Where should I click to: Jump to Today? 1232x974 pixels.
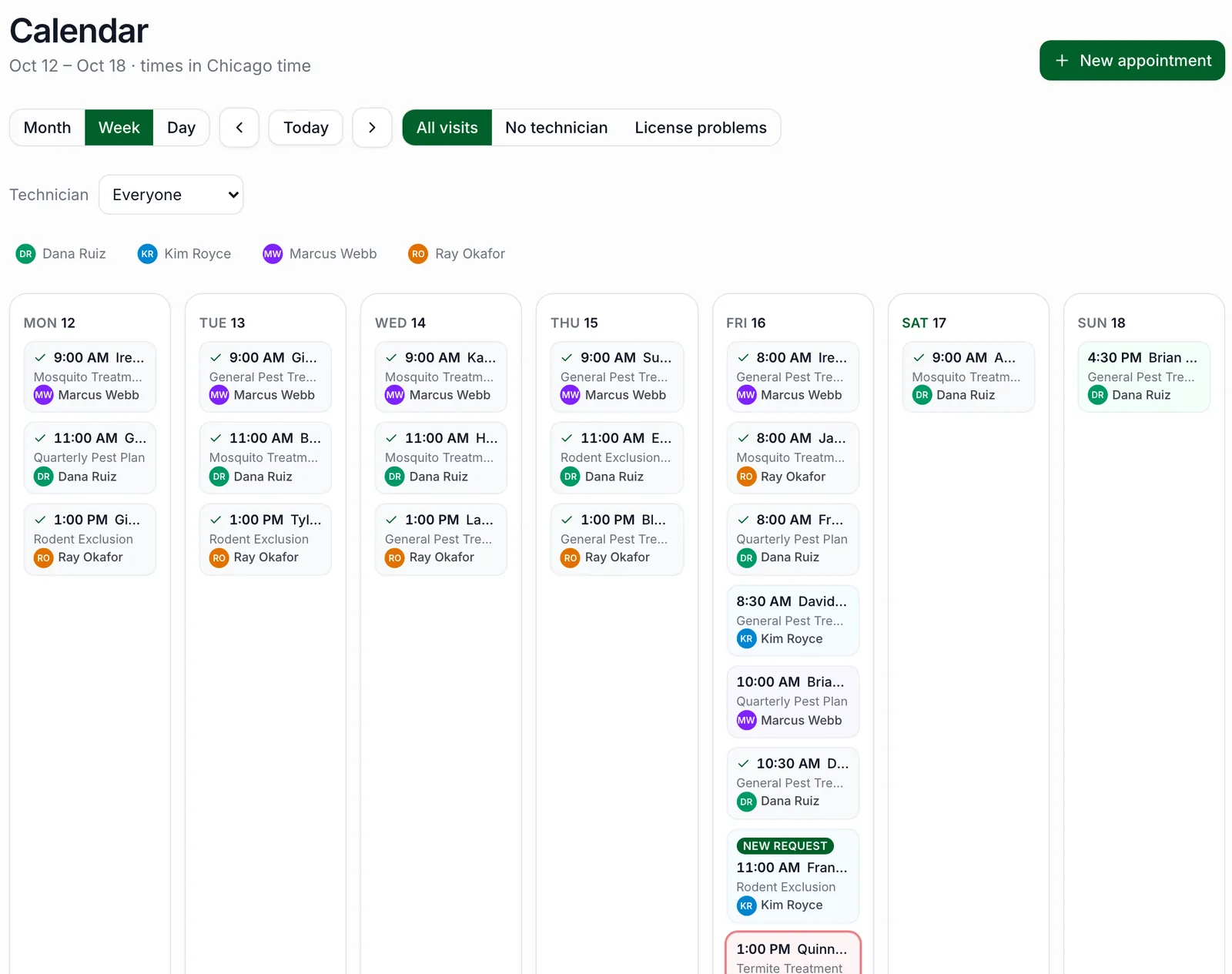click(x=306, y=128)
